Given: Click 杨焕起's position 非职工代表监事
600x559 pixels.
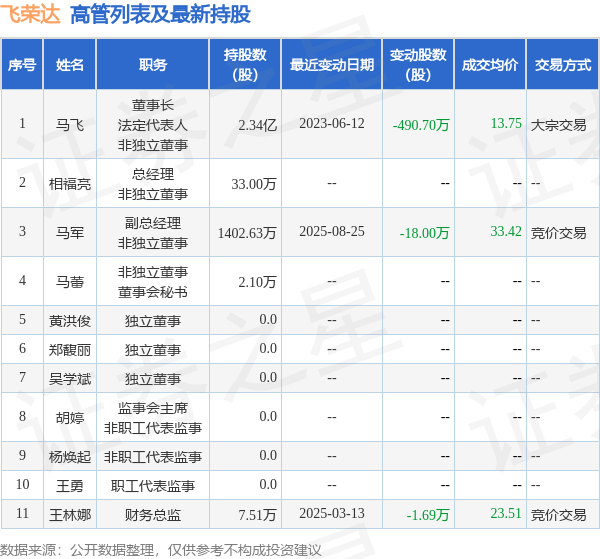Looking at the screenshot, I should [153, 456].
